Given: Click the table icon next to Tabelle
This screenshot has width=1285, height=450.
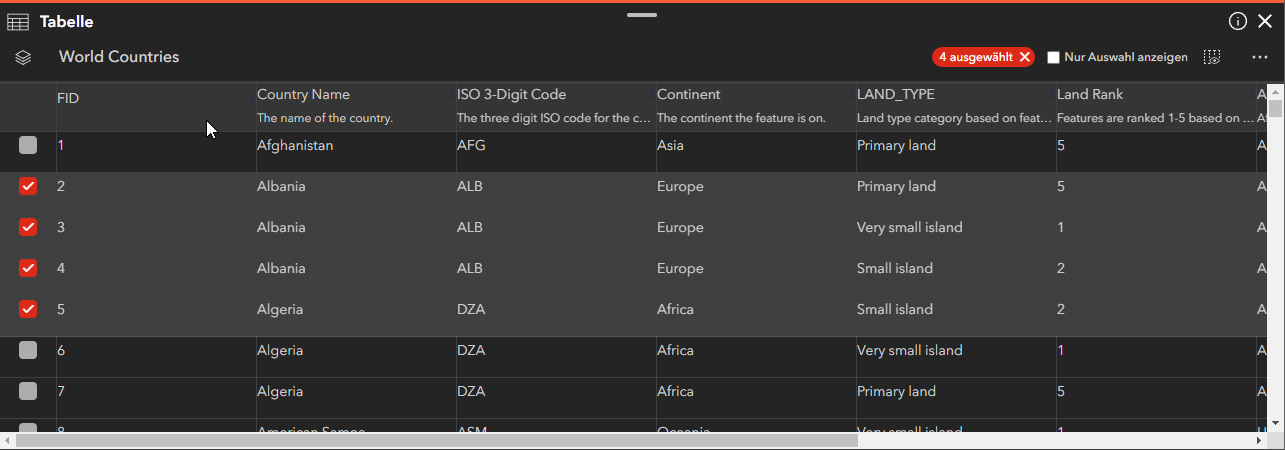Looking at the screenshot, I should coord(18,22).
